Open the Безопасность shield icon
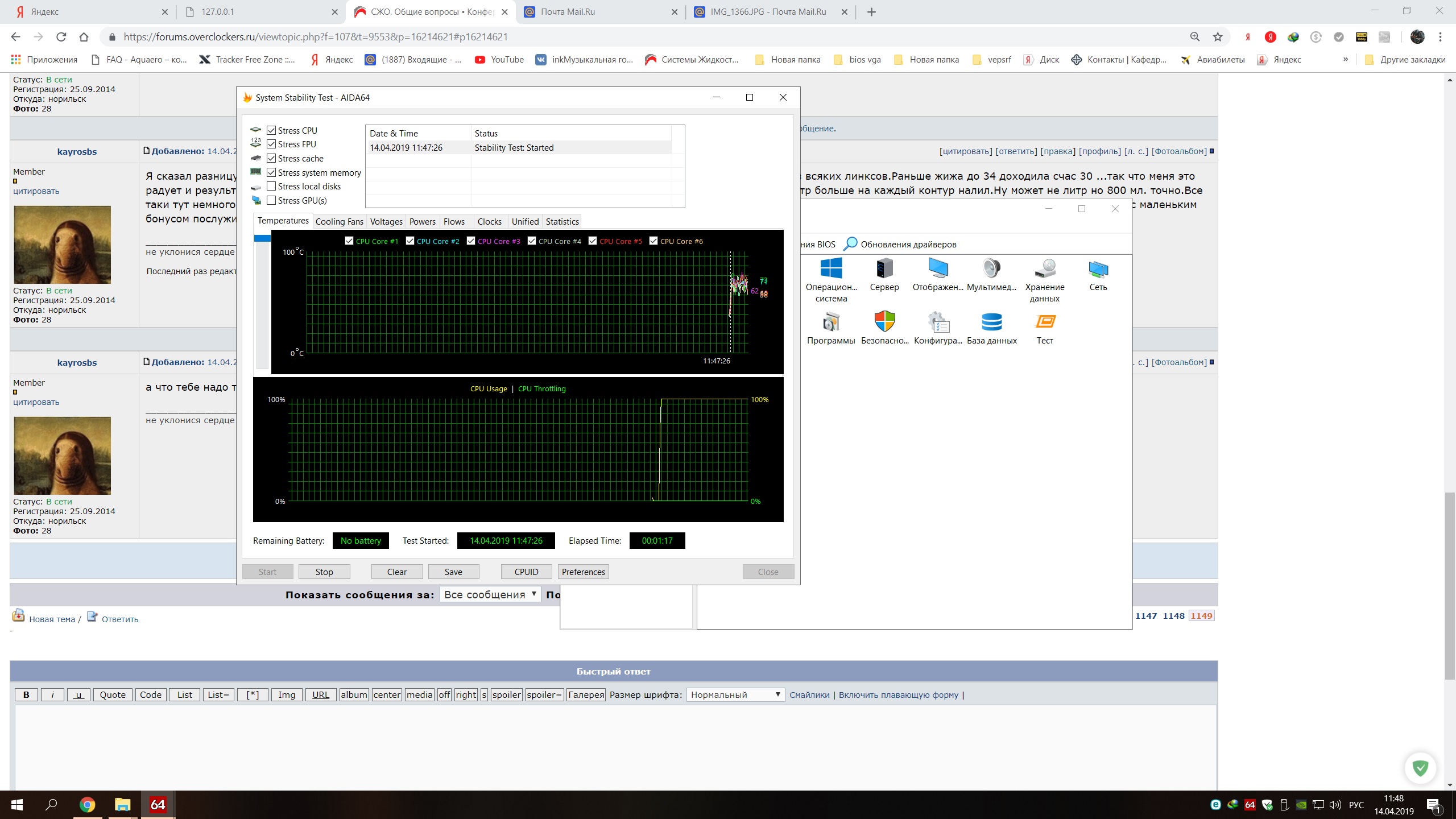Screen dimensions: 1456x819 [884, 322]
